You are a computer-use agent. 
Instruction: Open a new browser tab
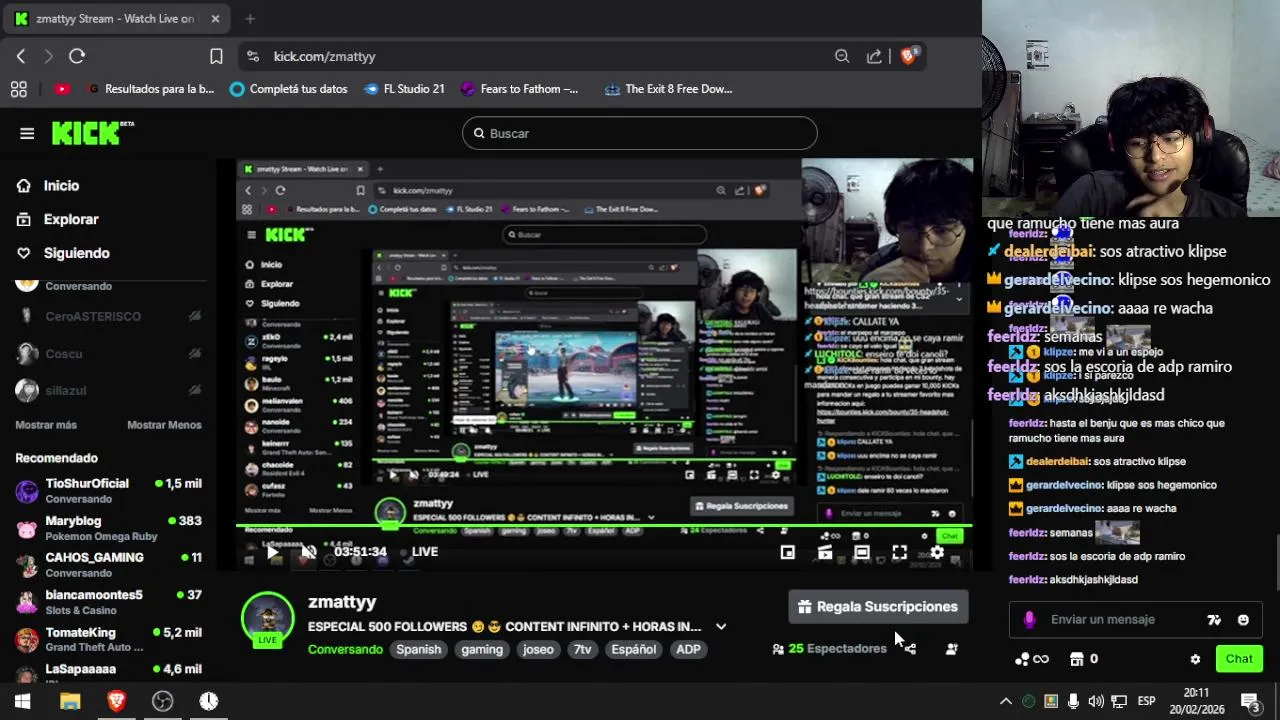click(250, 19)
